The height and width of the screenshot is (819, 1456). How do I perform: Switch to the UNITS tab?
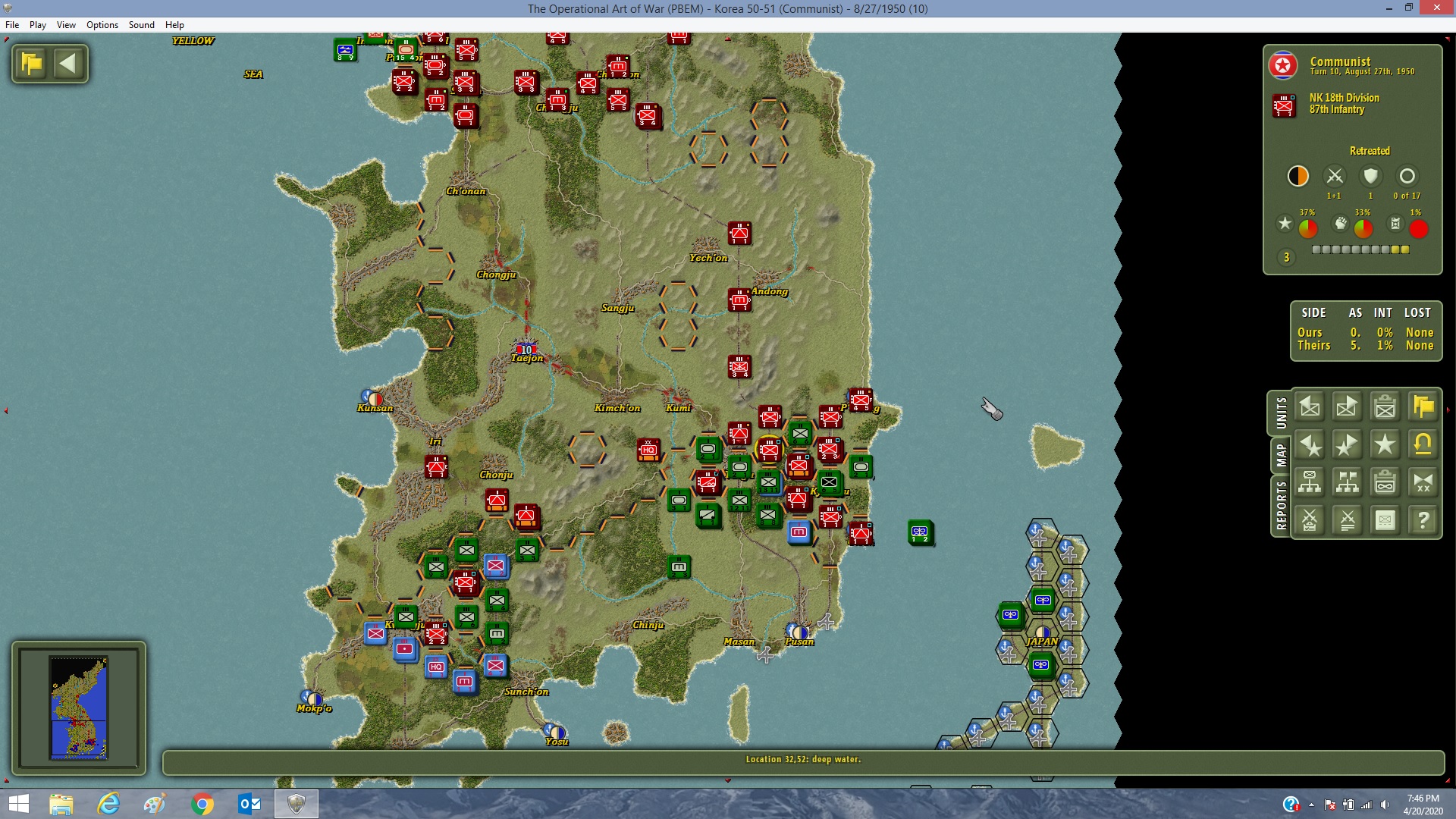(x=1281, y=413)
